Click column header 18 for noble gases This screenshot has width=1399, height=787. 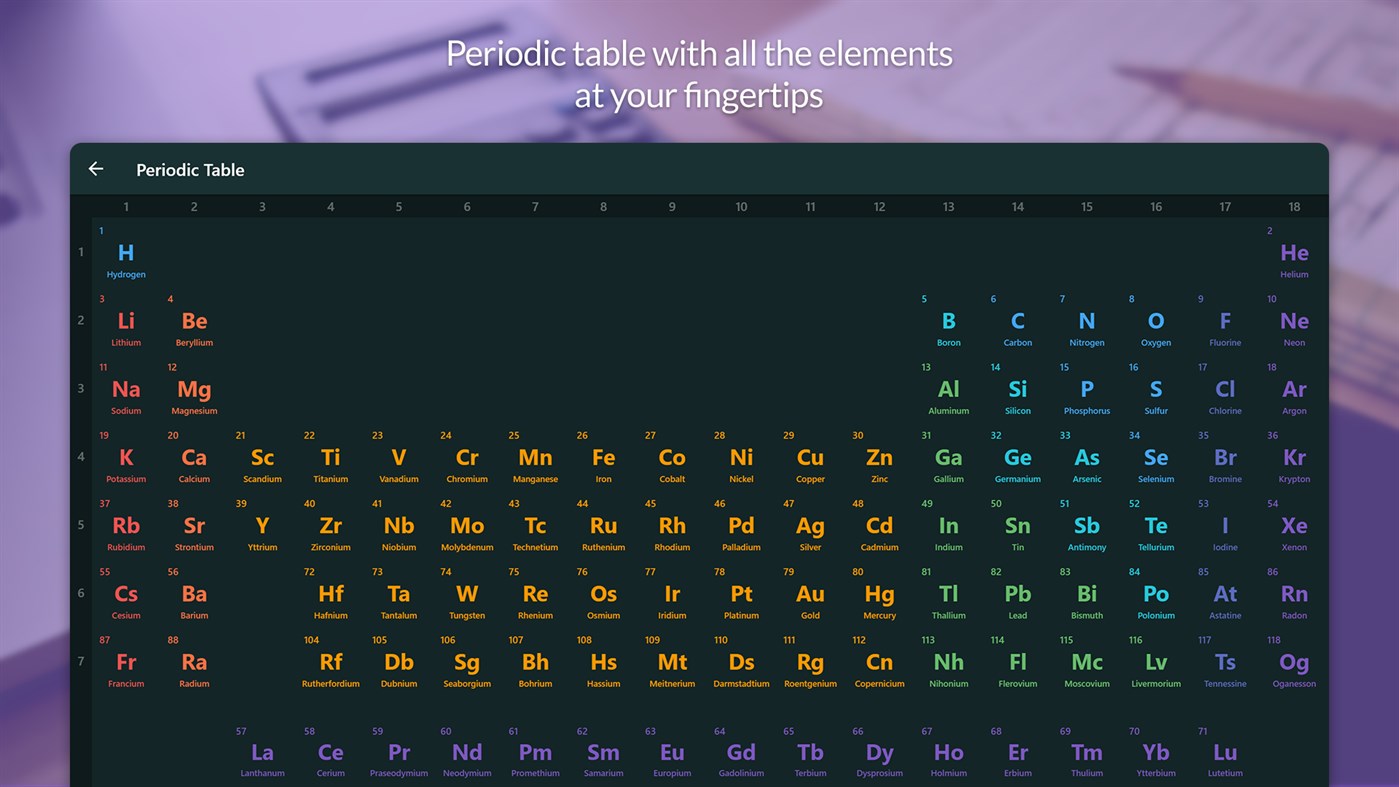tap(1293, 206)
